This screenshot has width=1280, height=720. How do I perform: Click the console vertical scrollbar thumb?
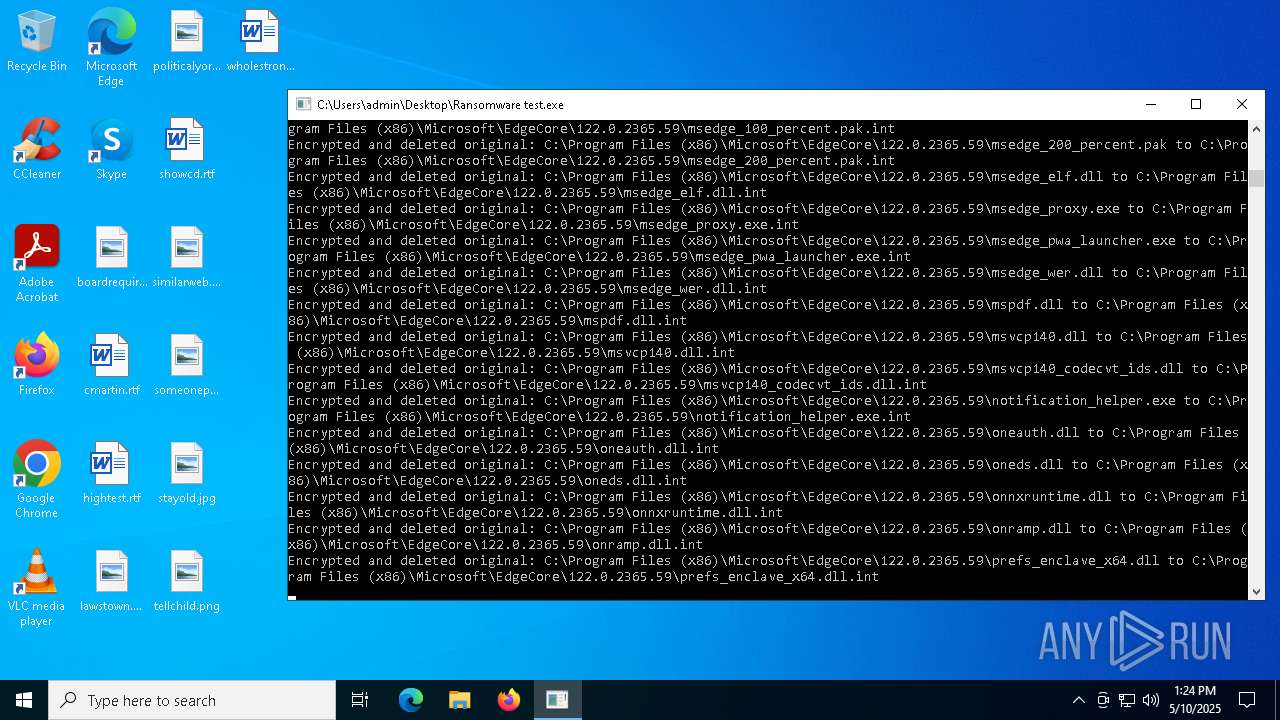(1257, 178)
